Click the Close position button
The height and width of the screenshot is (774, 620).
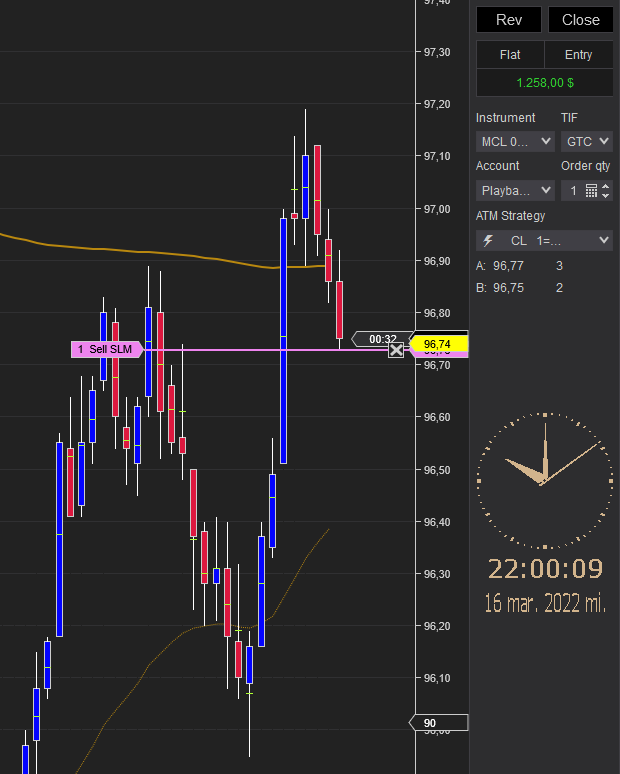coord(581,20)
